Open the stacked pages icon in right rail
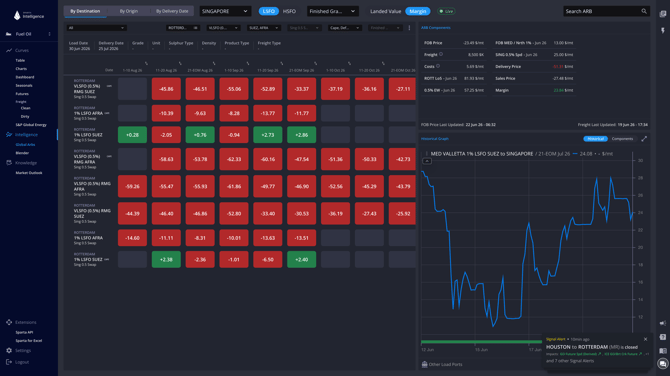670x376 pixels. click(x=663, y=14)
